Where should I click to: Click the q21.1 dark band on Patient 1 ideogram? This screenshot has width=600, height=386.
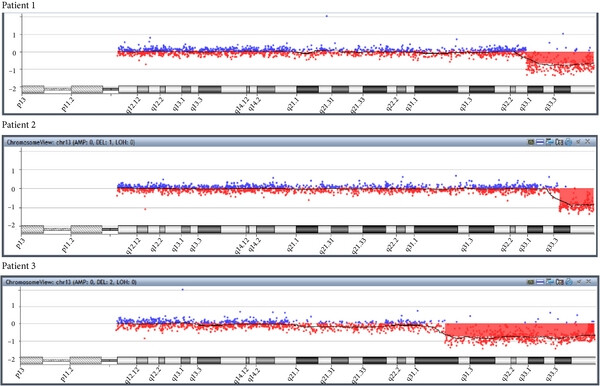coord(307,90)
